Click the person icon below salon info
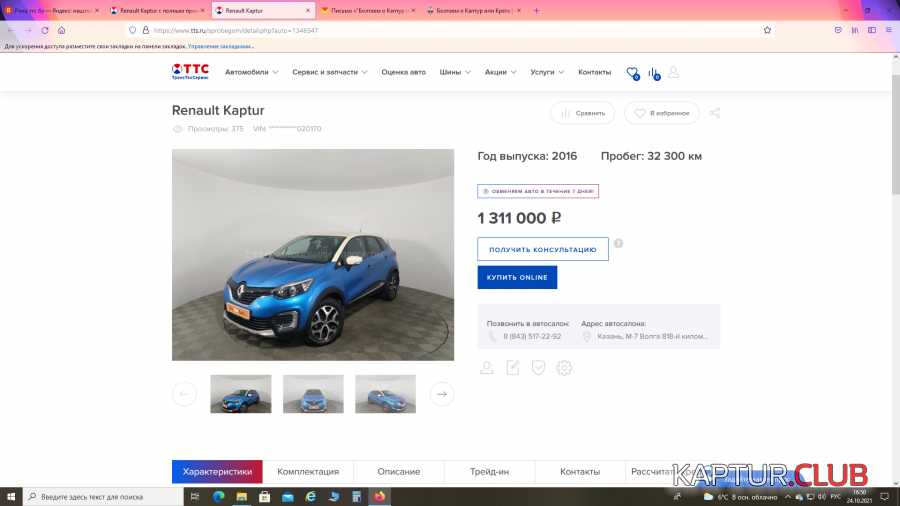The width and height of the screenshot is (900, 506). pos(487,368)
